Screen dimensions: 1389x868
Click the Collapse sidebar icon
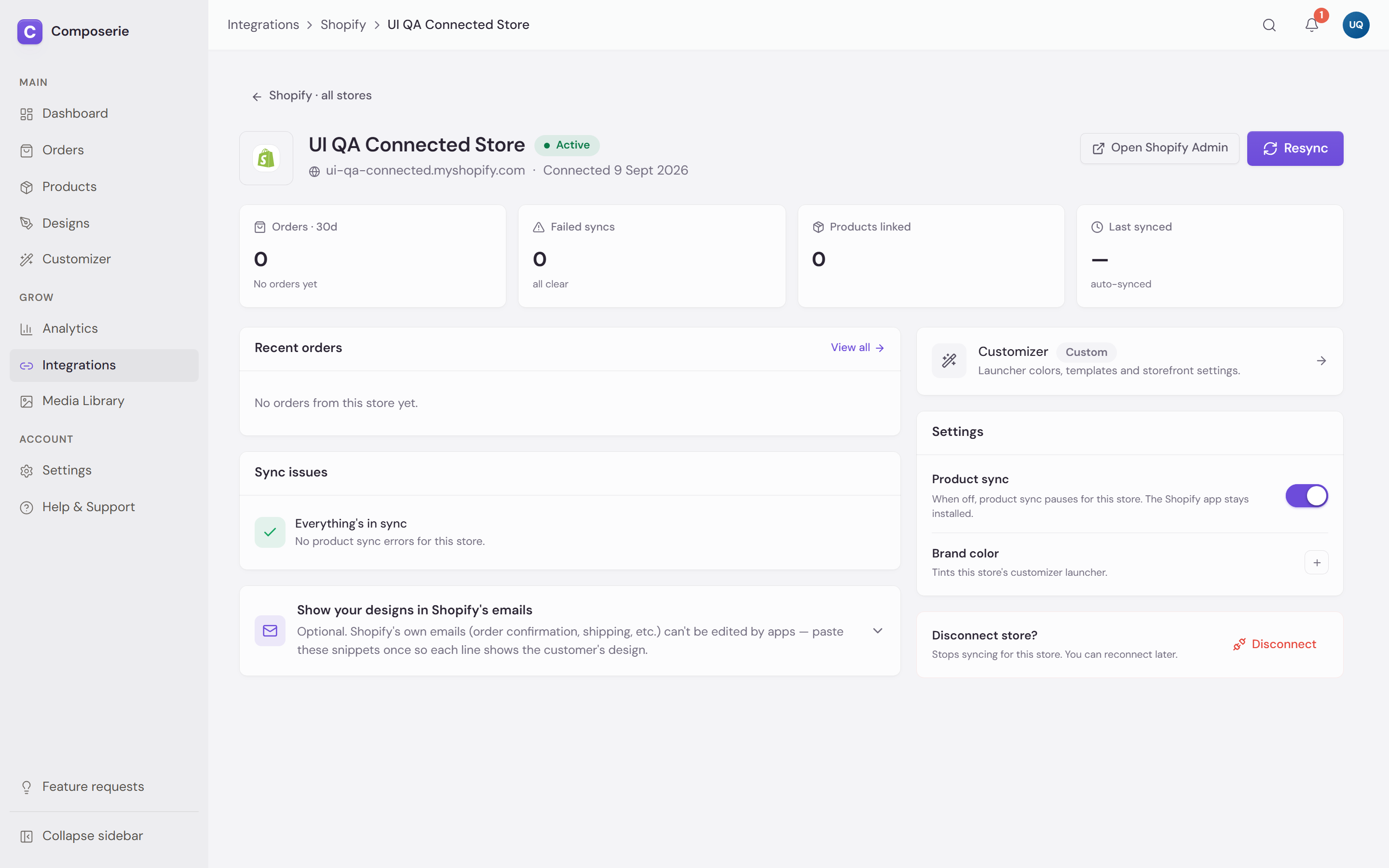pos(27,837)
